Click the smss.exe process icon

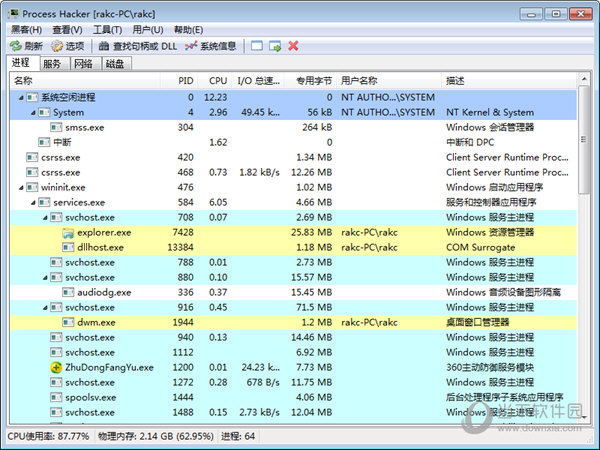click(56, 127)
